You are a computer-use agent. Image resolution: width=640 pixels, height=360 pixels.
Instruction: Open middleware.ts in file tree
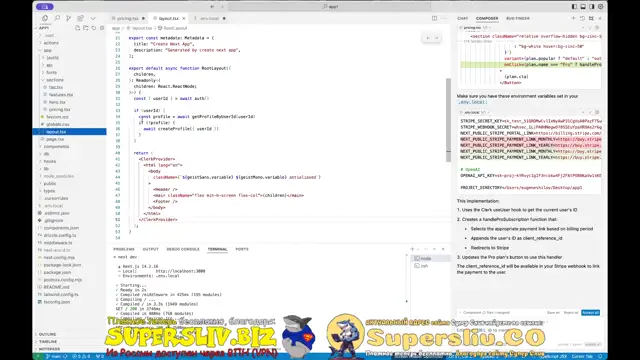pyautogui.click(x=58, y=242)
